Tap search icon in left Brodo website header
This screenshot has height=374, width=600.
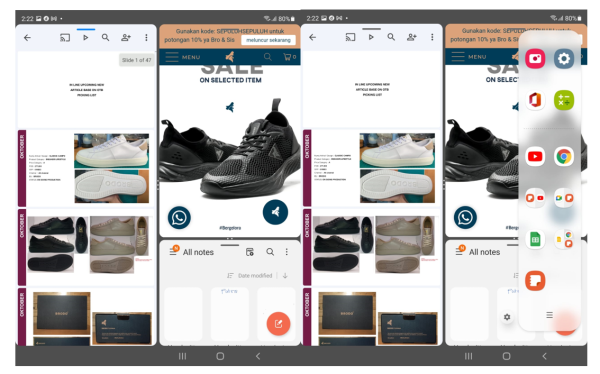(267, 57)
